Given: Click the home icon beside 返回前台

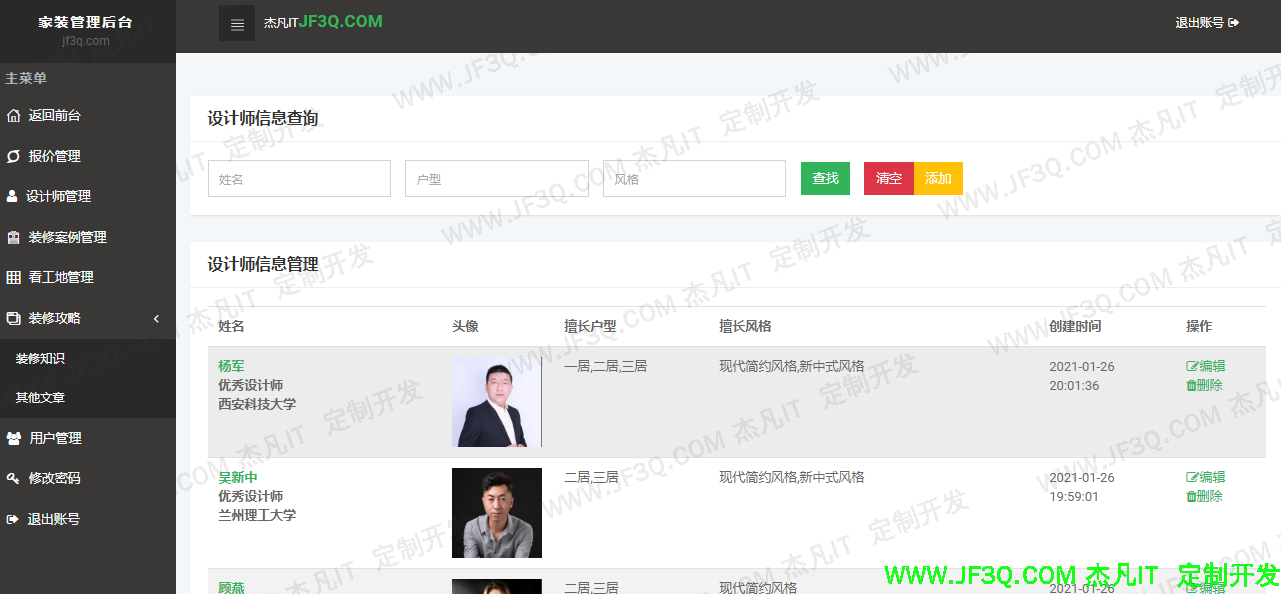Looking at the screenshot, I should tap(13, 116).
